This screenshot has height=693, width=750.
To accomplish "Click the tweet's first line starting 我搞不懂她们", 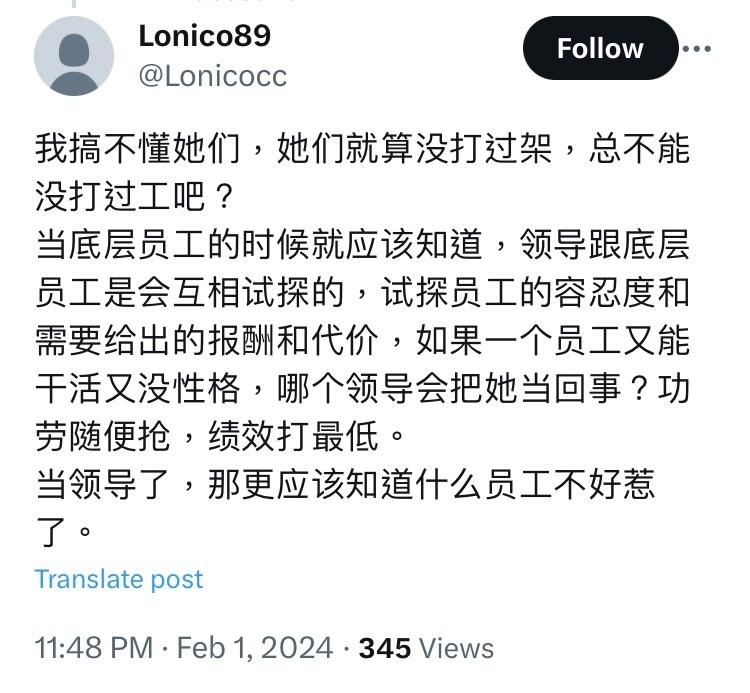I will [x=362, y=149].
